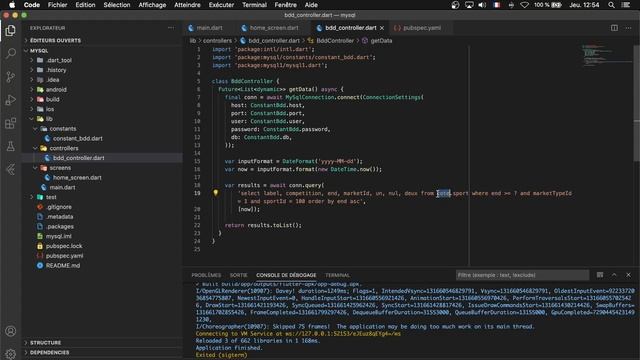Open README.md in explorer
Viewport: 640px width, 360px height.
coord(62,266)
